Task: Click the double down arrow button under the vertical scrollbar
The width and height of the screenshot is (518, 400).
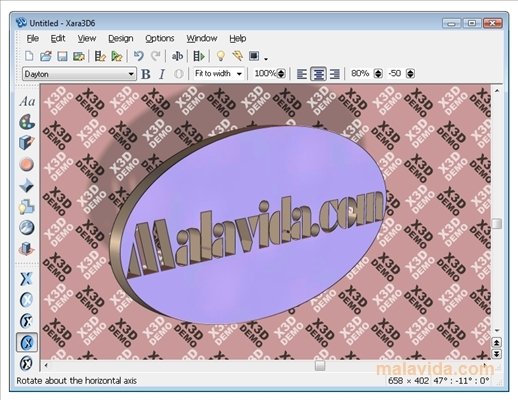Action: click(x=497, y=354)
